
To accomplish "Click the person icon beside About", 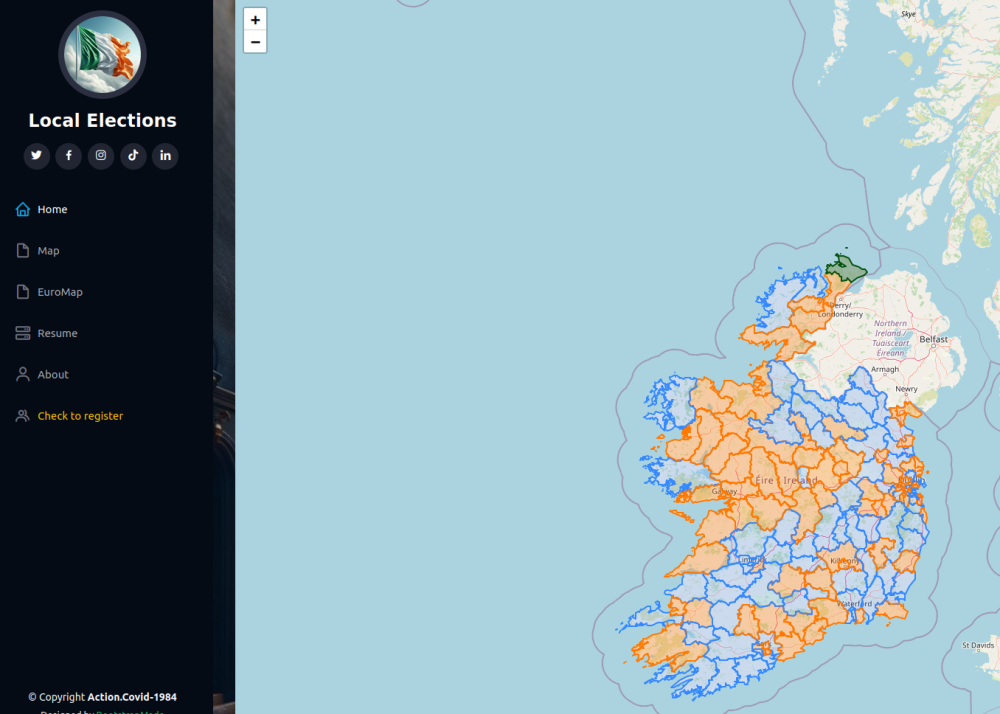I will 23,375.
